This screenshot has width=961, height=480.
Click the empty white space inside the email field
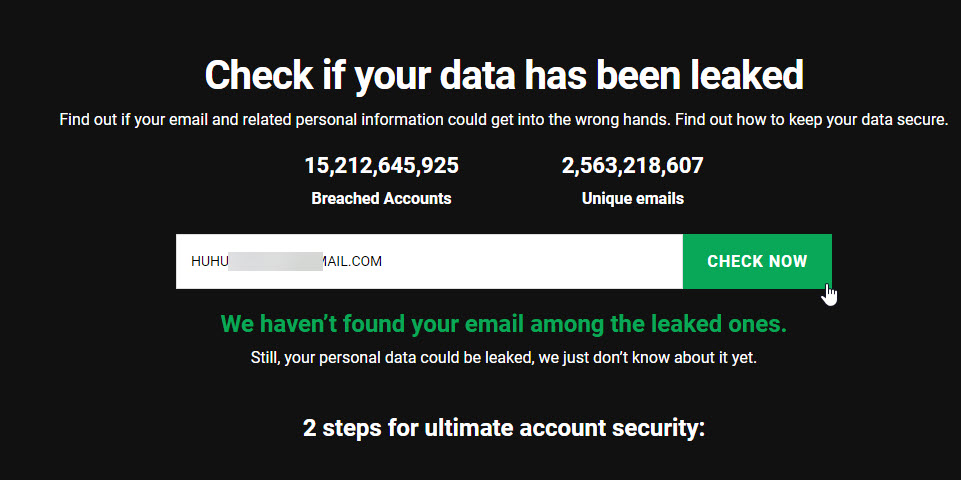click(x=540, y=262)
